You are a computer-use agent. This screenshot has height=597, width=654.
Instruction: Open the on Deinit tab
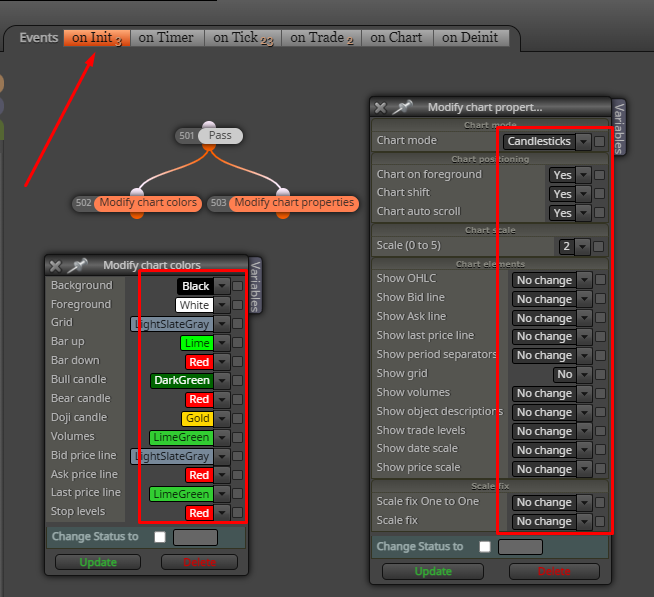(470, 38)
